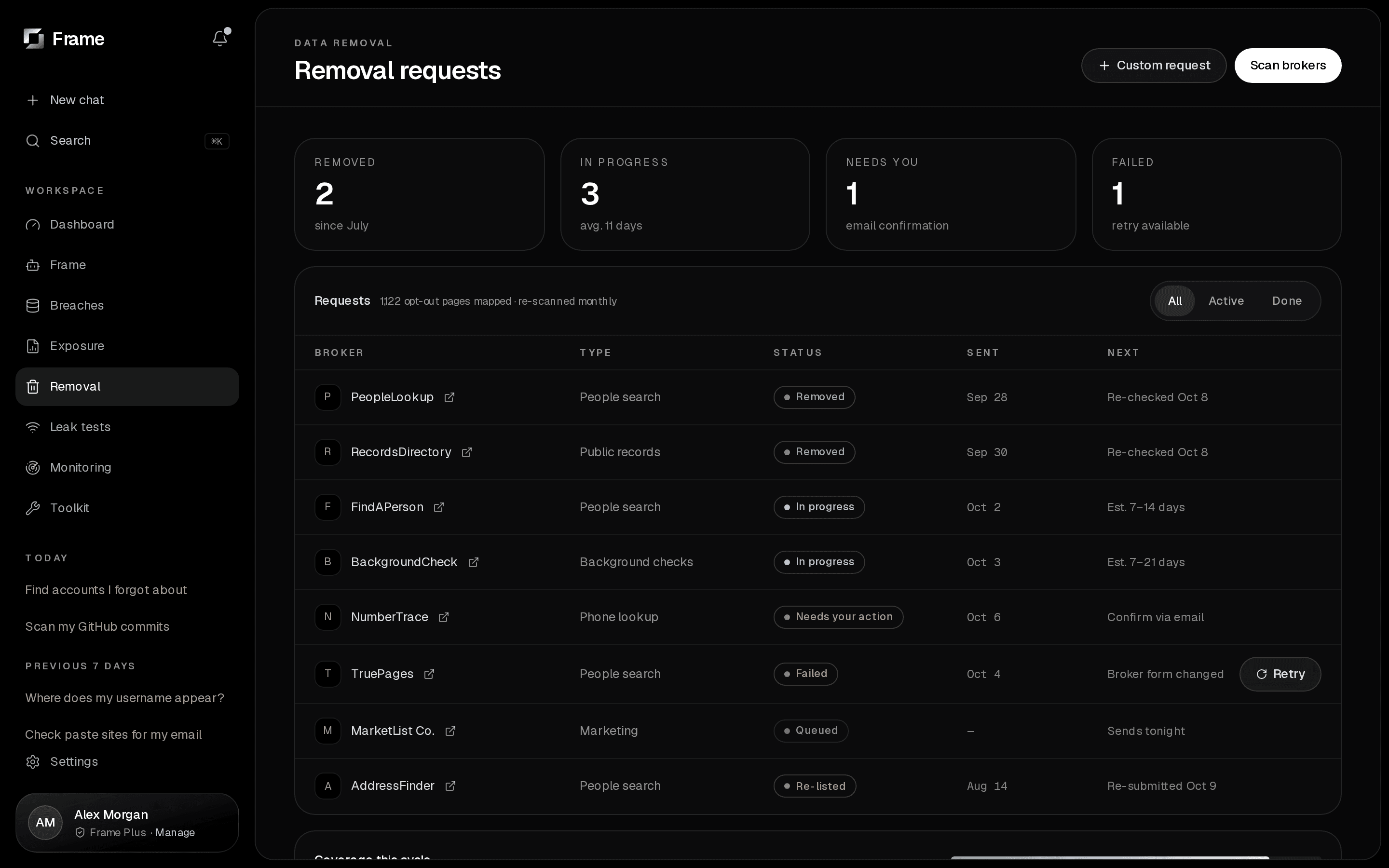Open AddressFinder external link icon
Viewport: 1389px width, 868px height.
click(x=450, y=786)
